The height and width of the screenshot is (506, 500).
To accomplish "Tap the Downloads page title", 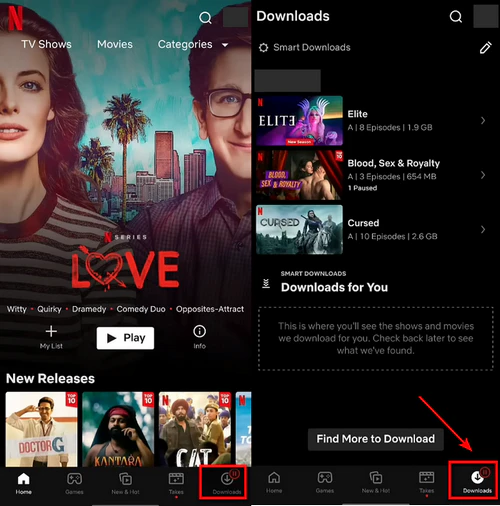I will pos(293,16).
